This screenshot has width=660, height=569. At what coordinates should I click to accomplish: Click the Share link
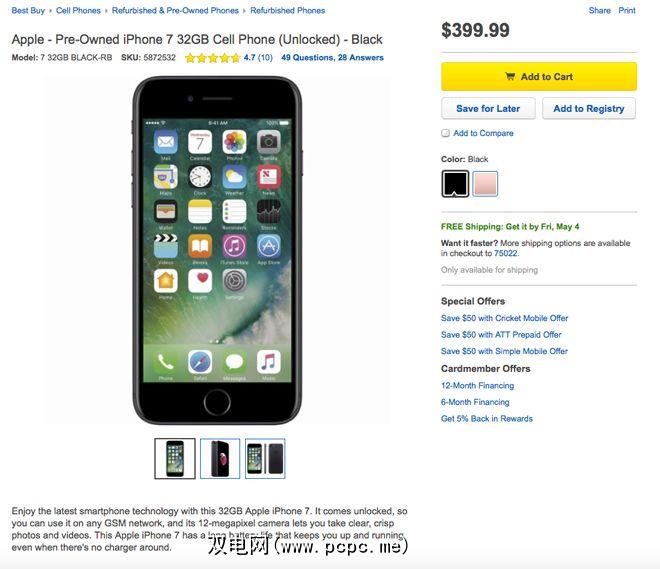(x=599, y=11)
